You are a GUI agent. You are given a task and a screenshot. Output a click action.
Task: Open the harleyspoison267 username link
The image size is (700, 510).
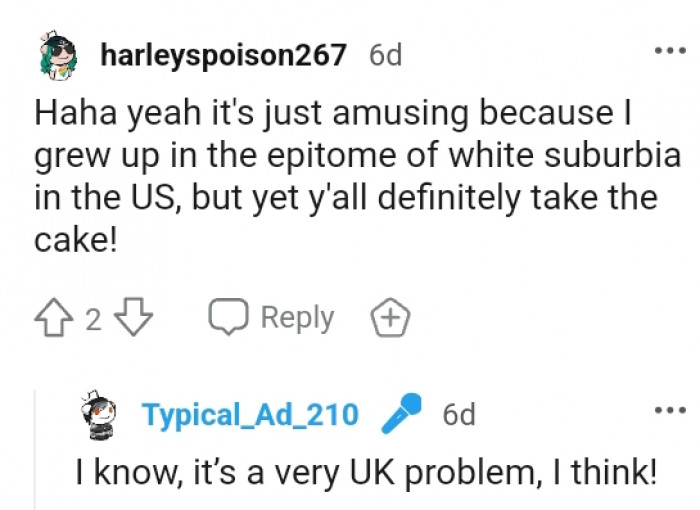point(224,55)
